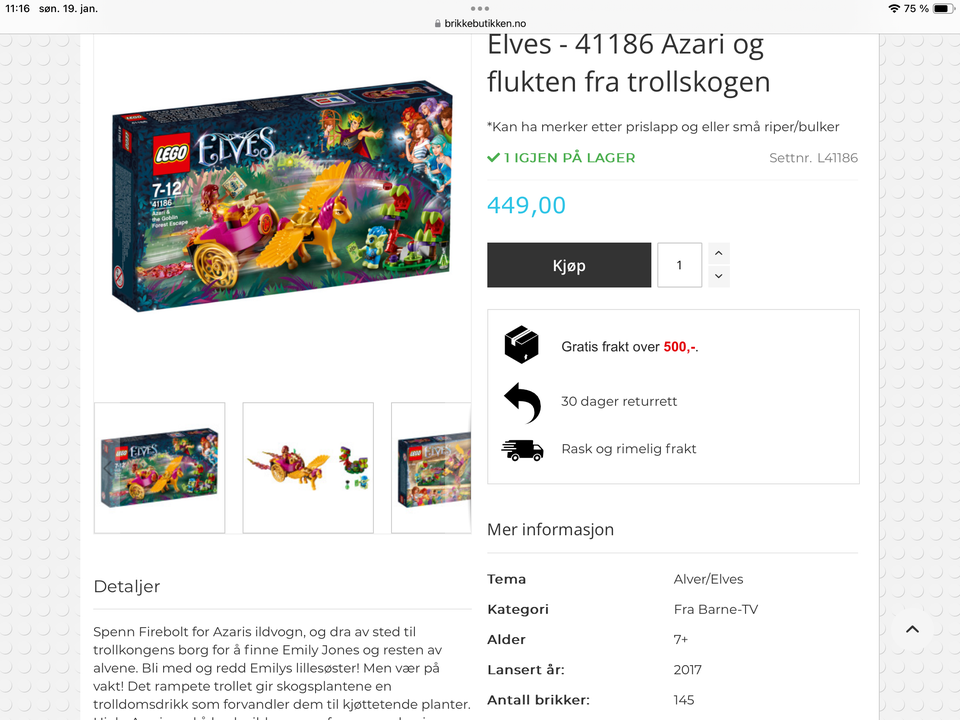Tap the battery status icon
The height and width of the screenshot is (720, 960).
(943, 9)
